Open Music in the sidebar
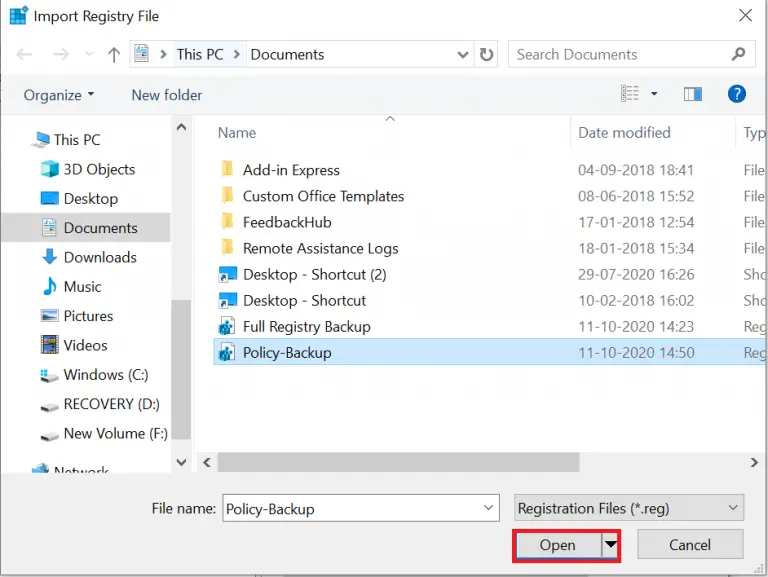Image resolution: width=768 pixels, height=577 pixels. click(x=72, y=287)
